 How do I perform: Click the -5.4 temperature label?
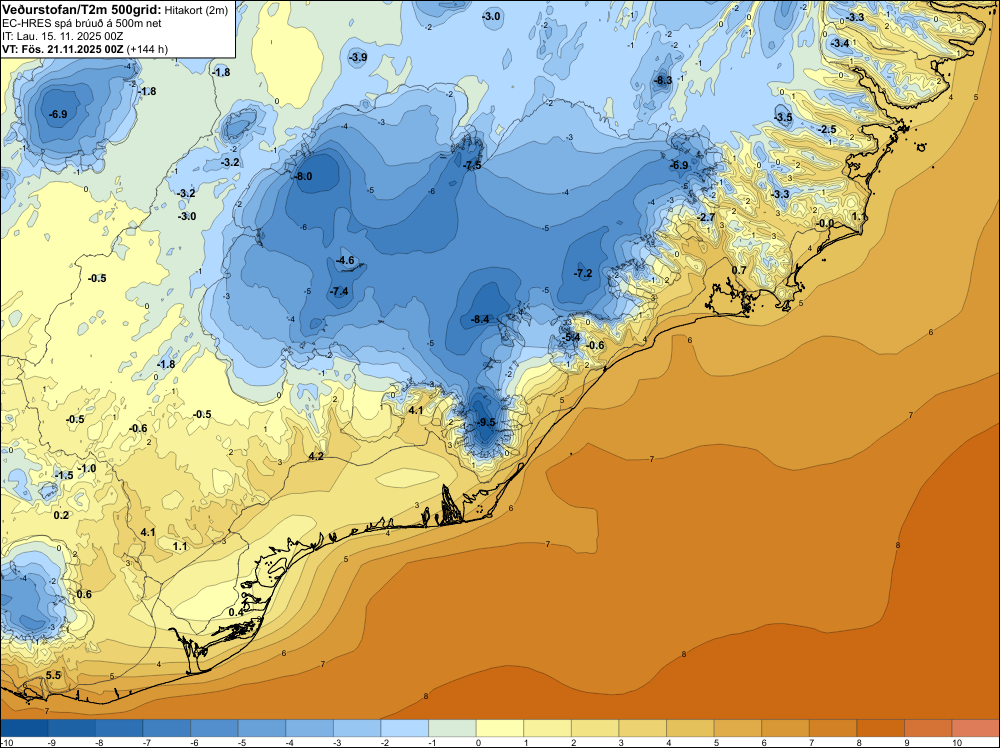pyautogui.click(x=570, y=337)
